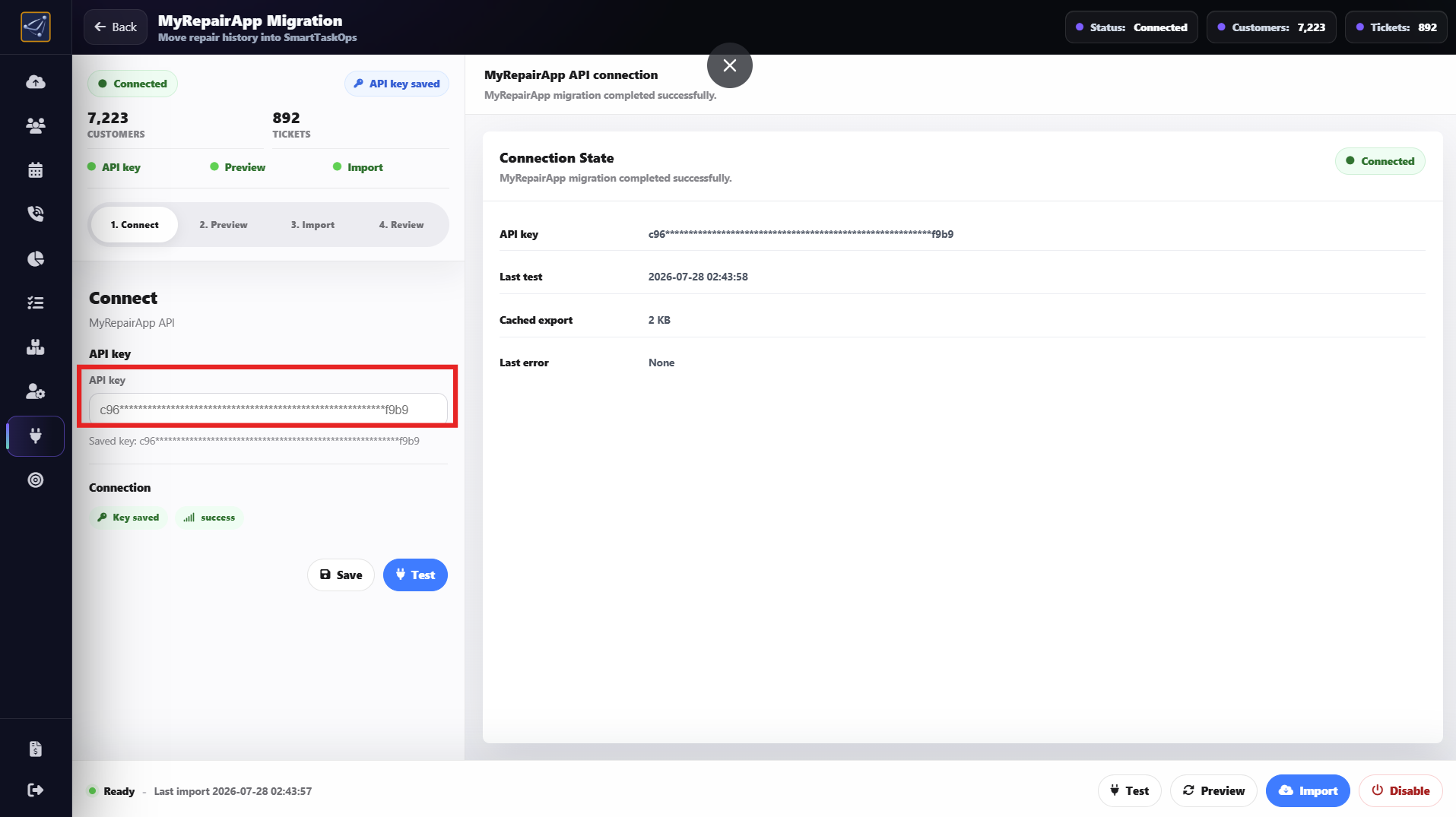Image resolution: width=1456 pixels, height=817 pixels.
Task: Open the calendar sidebar icon
Action: 36,169
